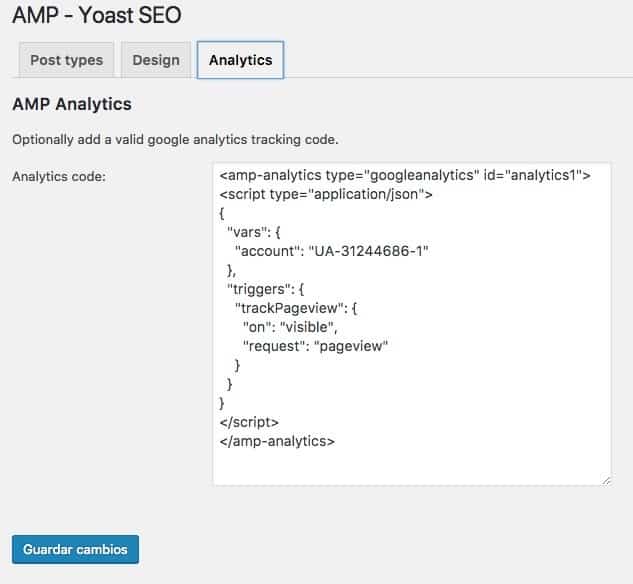Click the AMP Analytics heading
The image size is (633, 584).
coord(72,104)
